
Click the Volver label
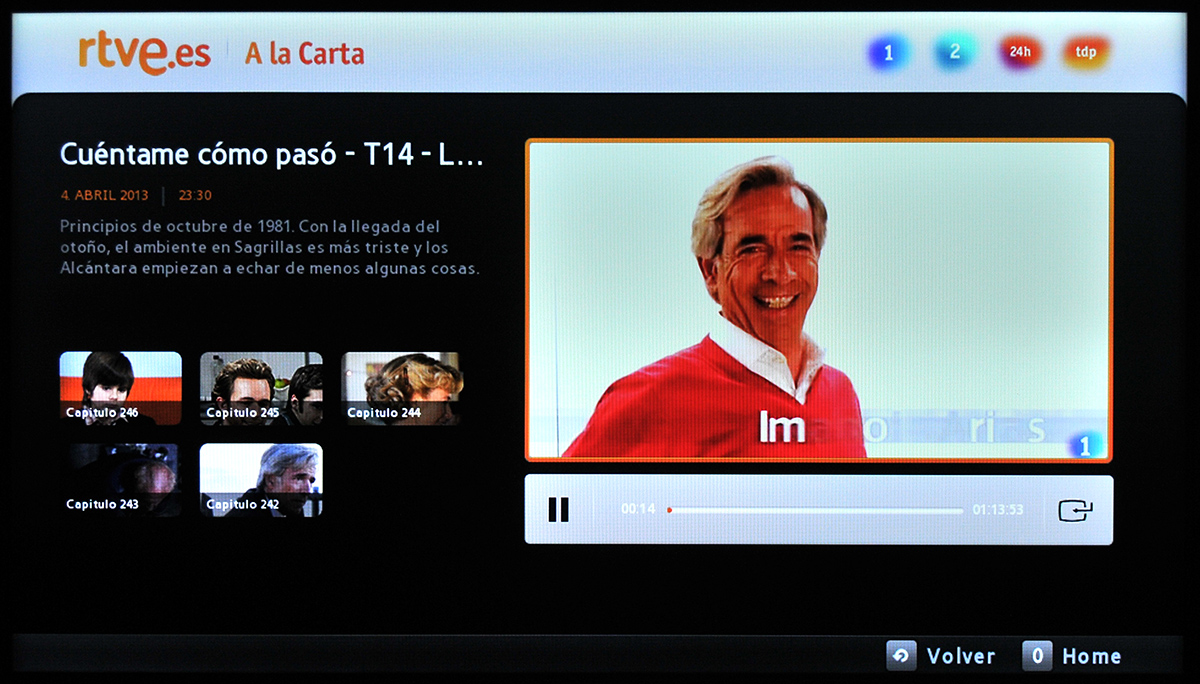(960, 657)
